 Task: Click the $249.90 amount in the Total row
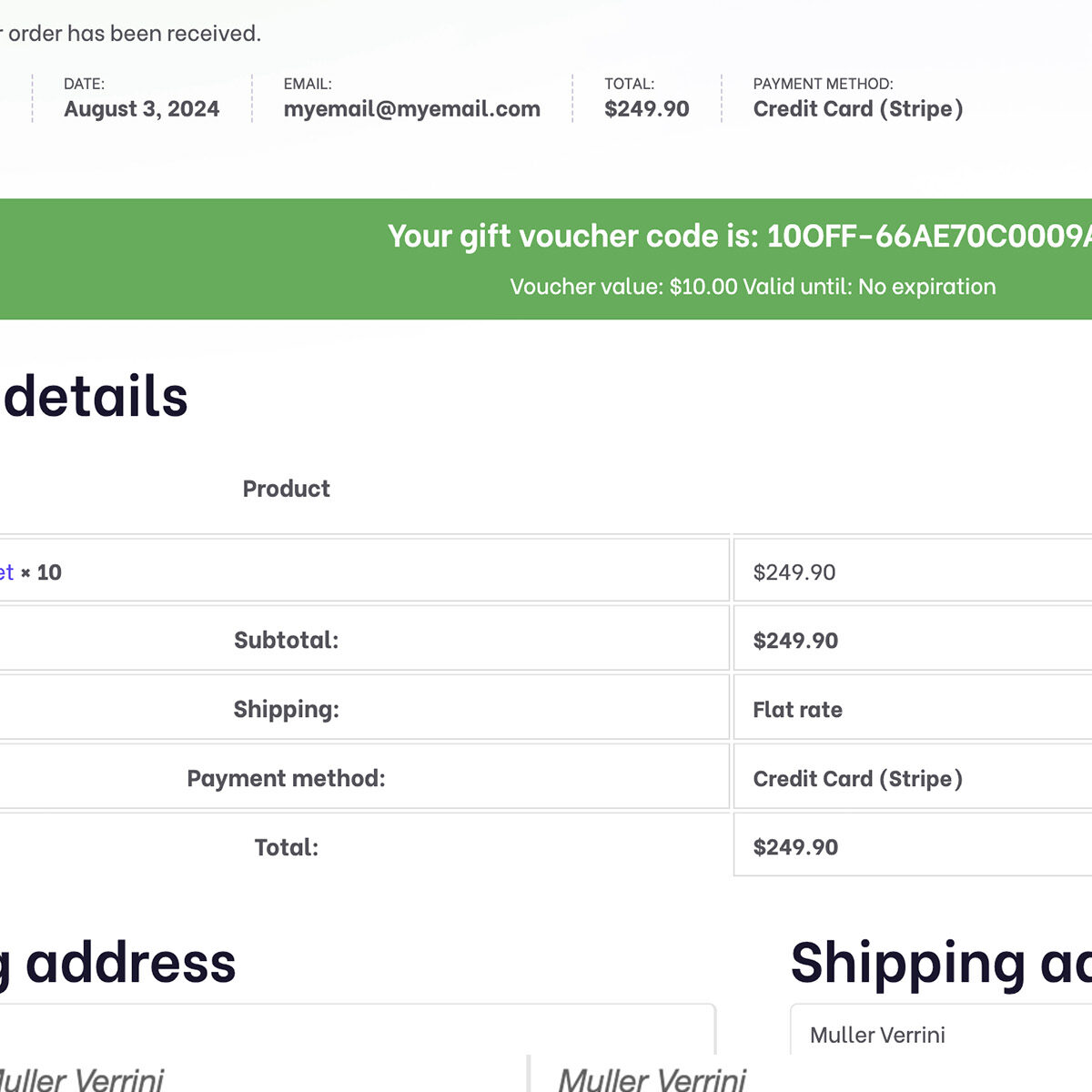[795, 847]
